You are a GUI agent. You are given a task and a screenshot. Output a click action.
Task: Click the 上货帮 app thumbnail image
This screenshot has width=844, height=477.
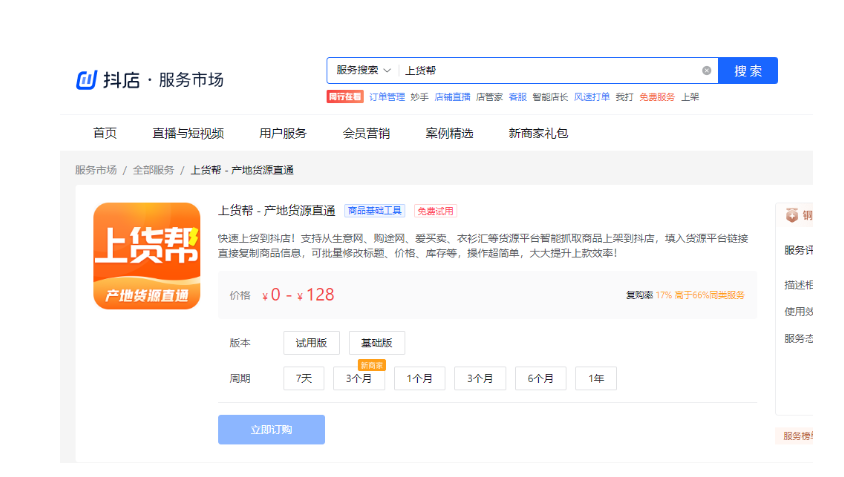pos(146,256)
